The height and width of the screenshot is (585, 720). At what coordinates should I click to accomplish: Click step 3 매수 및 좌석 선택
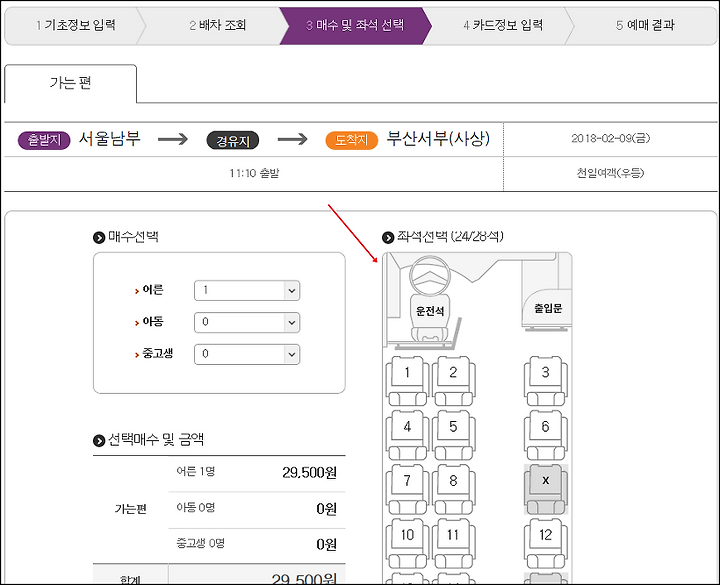pyautogui.click(x=355, y=25)
